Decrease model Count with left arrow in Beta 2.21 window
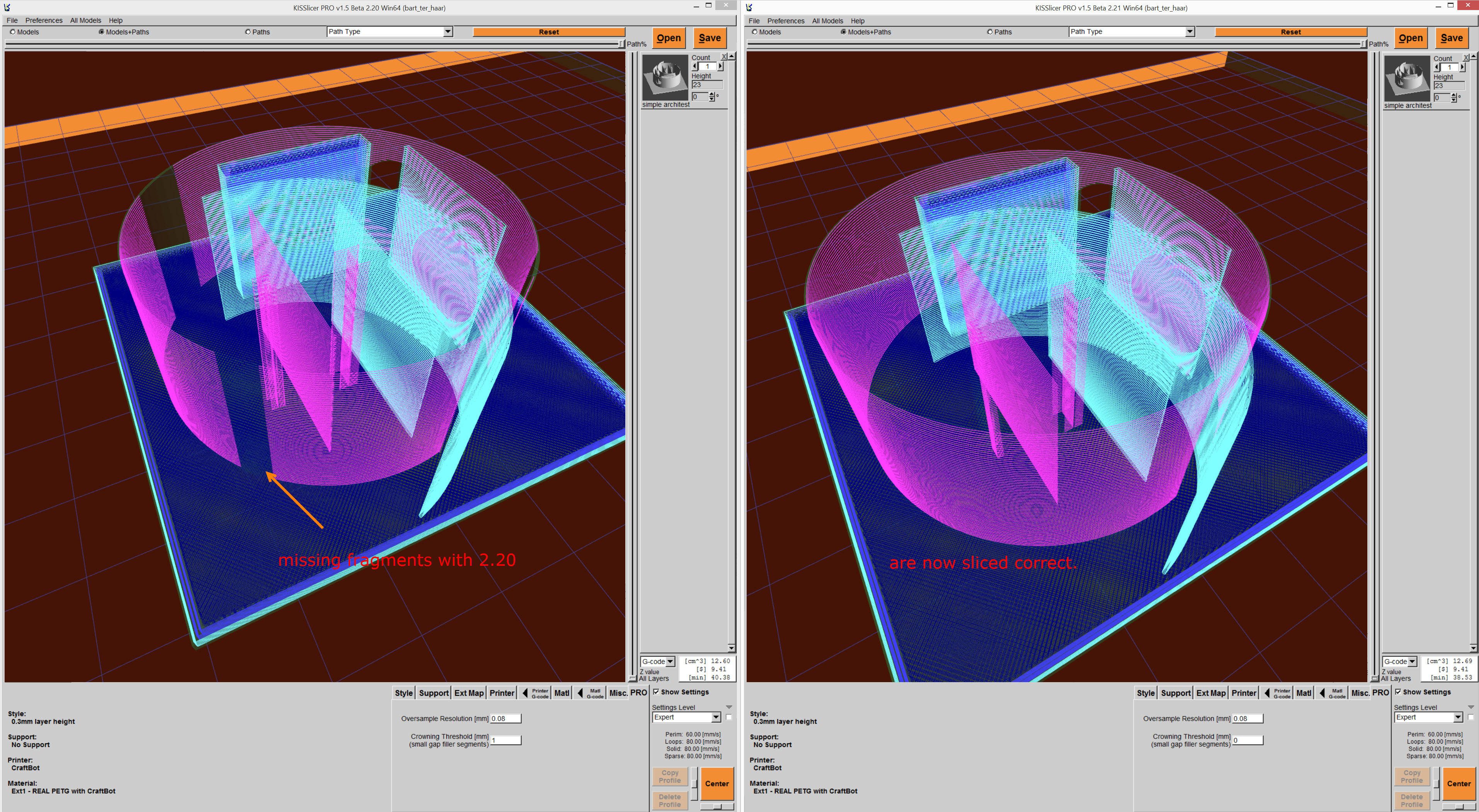This screenshot has height=812, width=1479. point(1437,67)
